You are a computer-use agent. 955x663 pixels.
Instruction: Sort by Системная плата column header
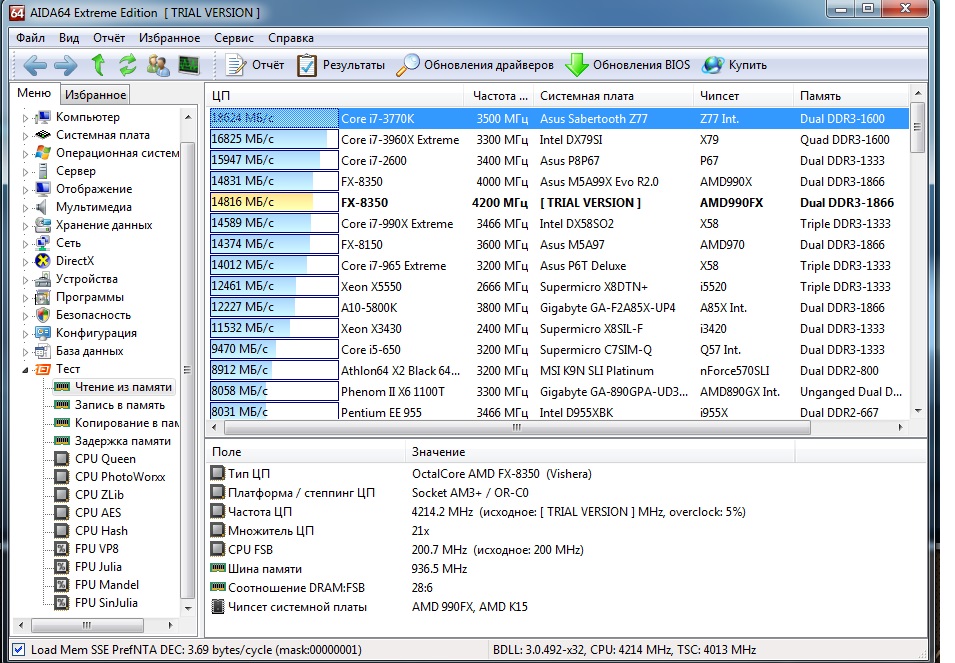pos(613,96)
